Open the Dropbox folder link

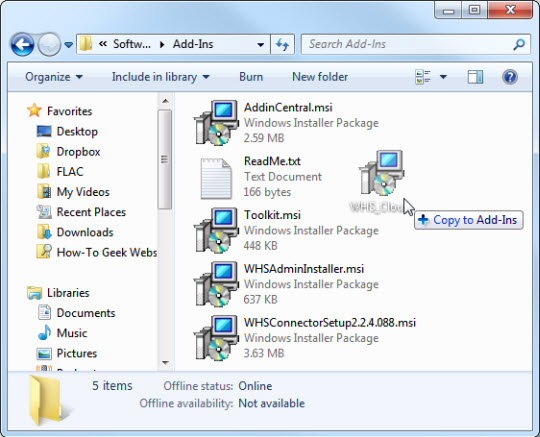click(78, 152)
